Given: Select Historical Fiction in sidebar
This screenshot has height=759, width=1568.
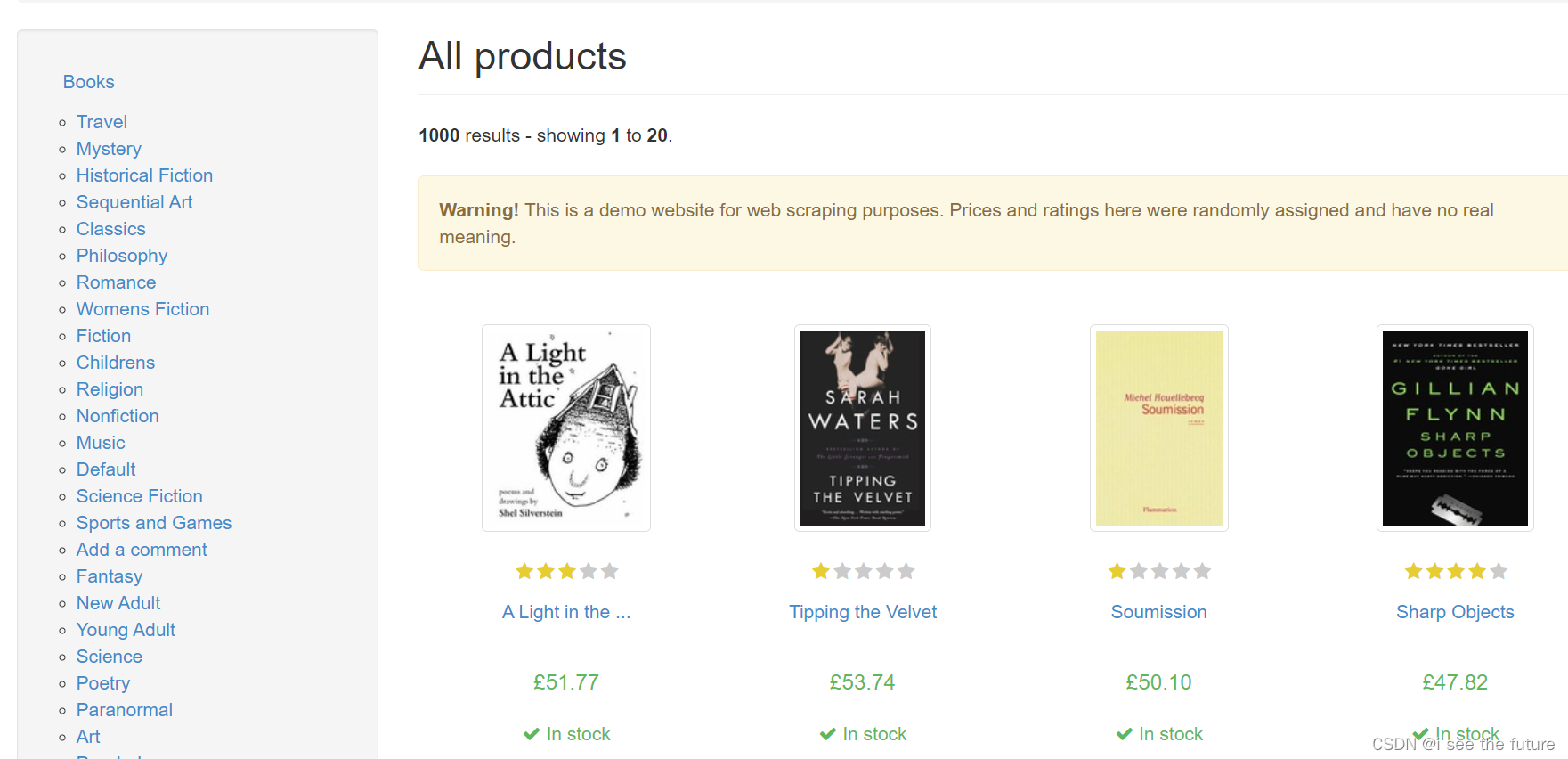Looking at the screenshot, I should [x=144, y=175].
